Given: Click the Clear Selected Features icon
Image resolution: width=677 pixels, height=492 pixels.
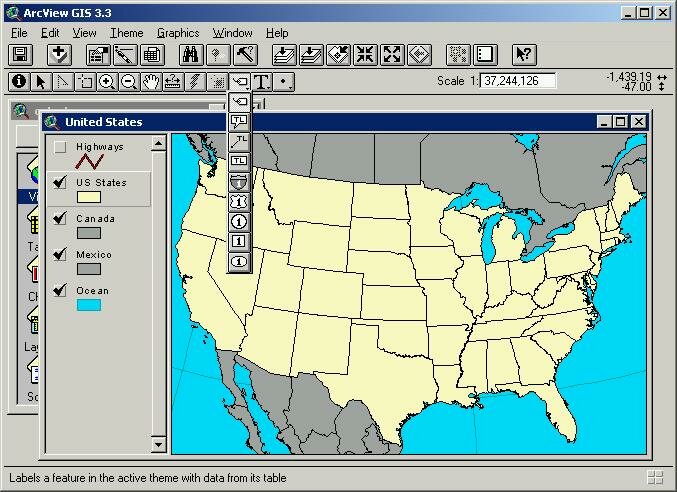Looking at the screenshot, I should pos(485,55).
